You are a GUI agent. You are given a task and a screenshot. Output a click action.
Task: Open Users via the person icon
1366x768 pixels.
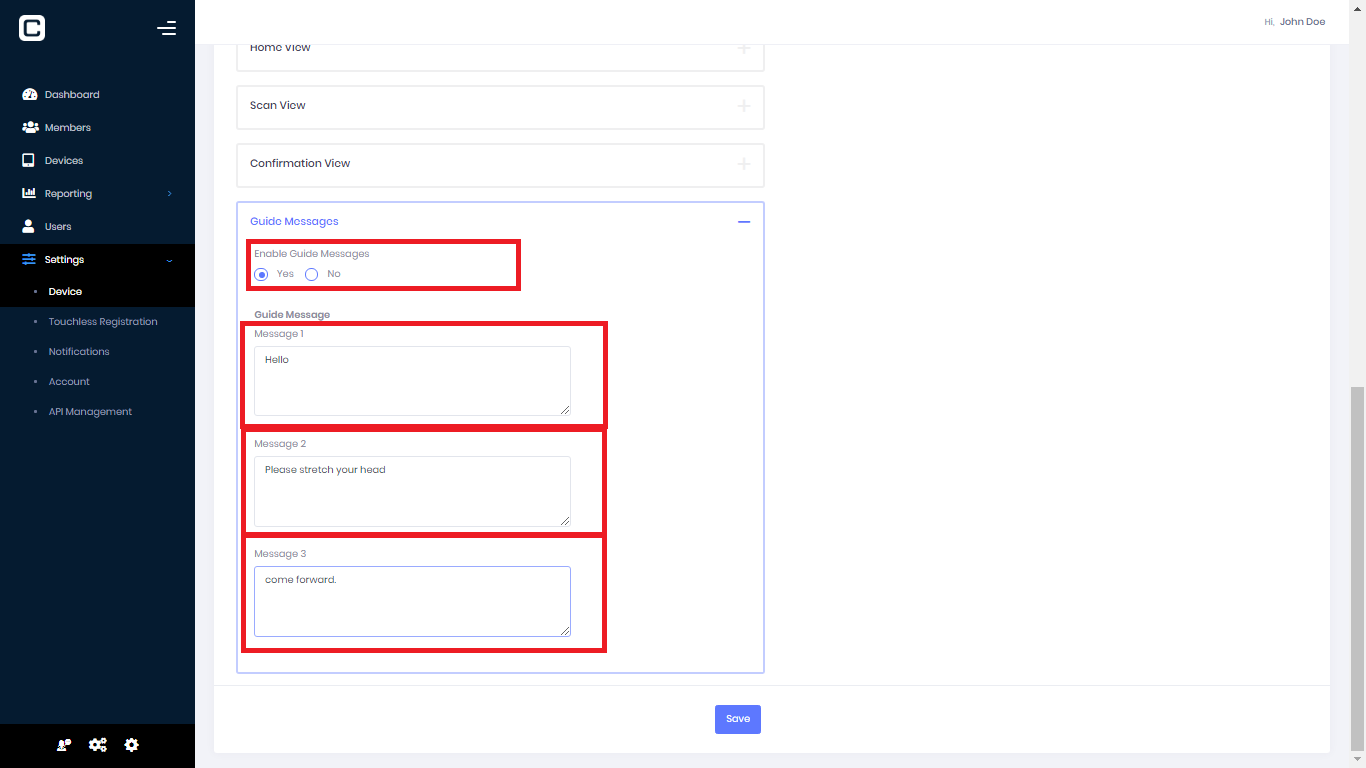pyautogui.click(x=29, y=226)
